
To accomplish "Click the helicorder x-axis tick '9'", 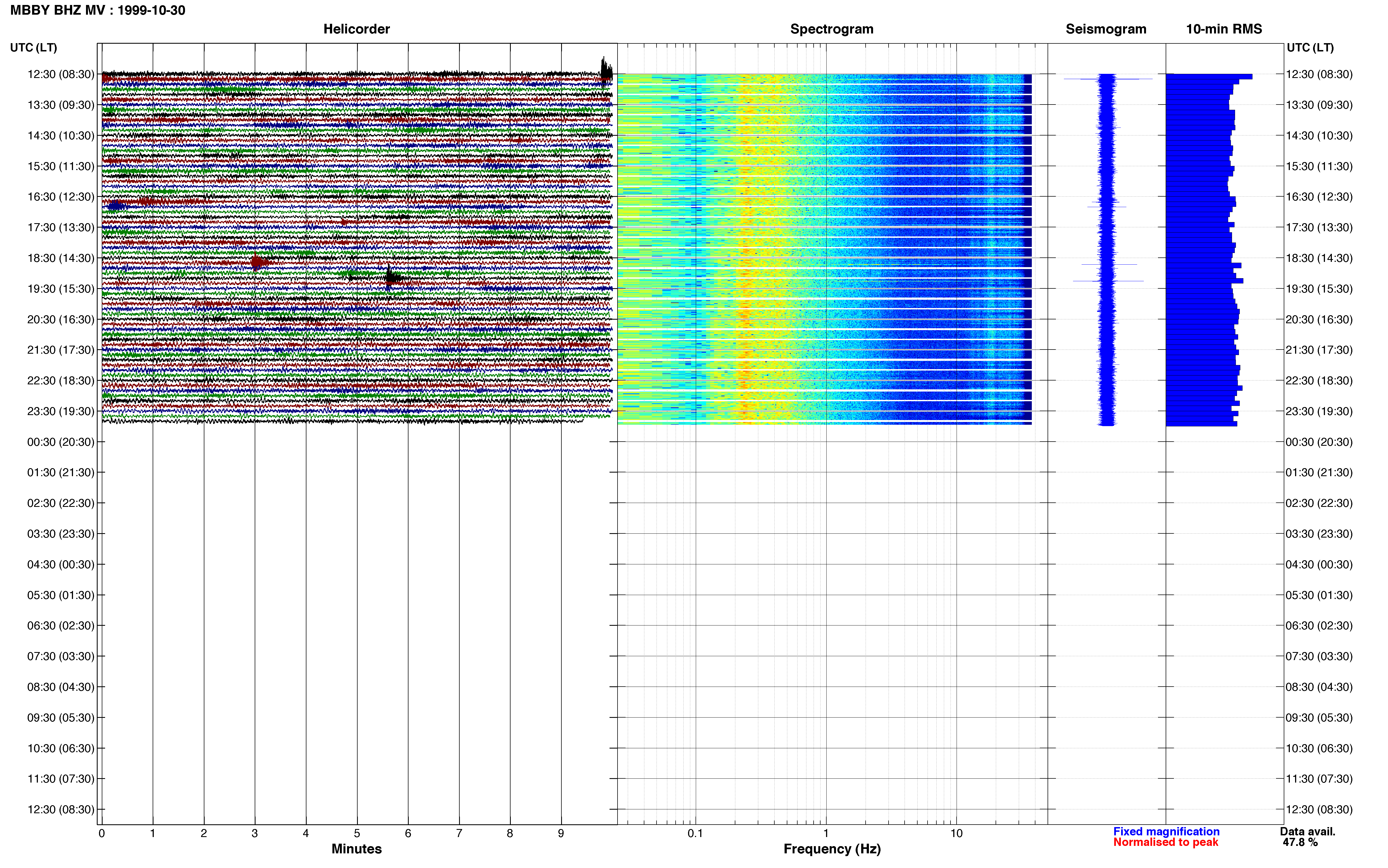I will 561,833.
